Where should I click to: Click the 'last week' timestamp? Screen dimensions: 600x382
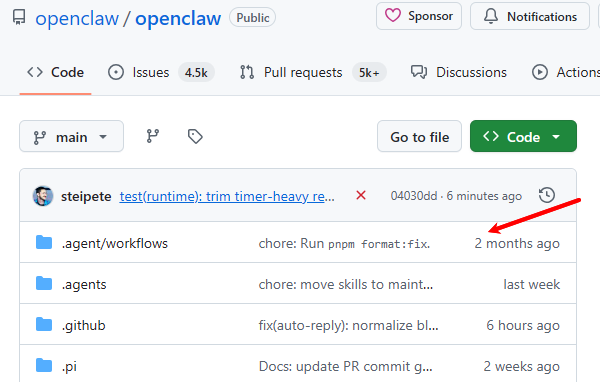point(532,284)
